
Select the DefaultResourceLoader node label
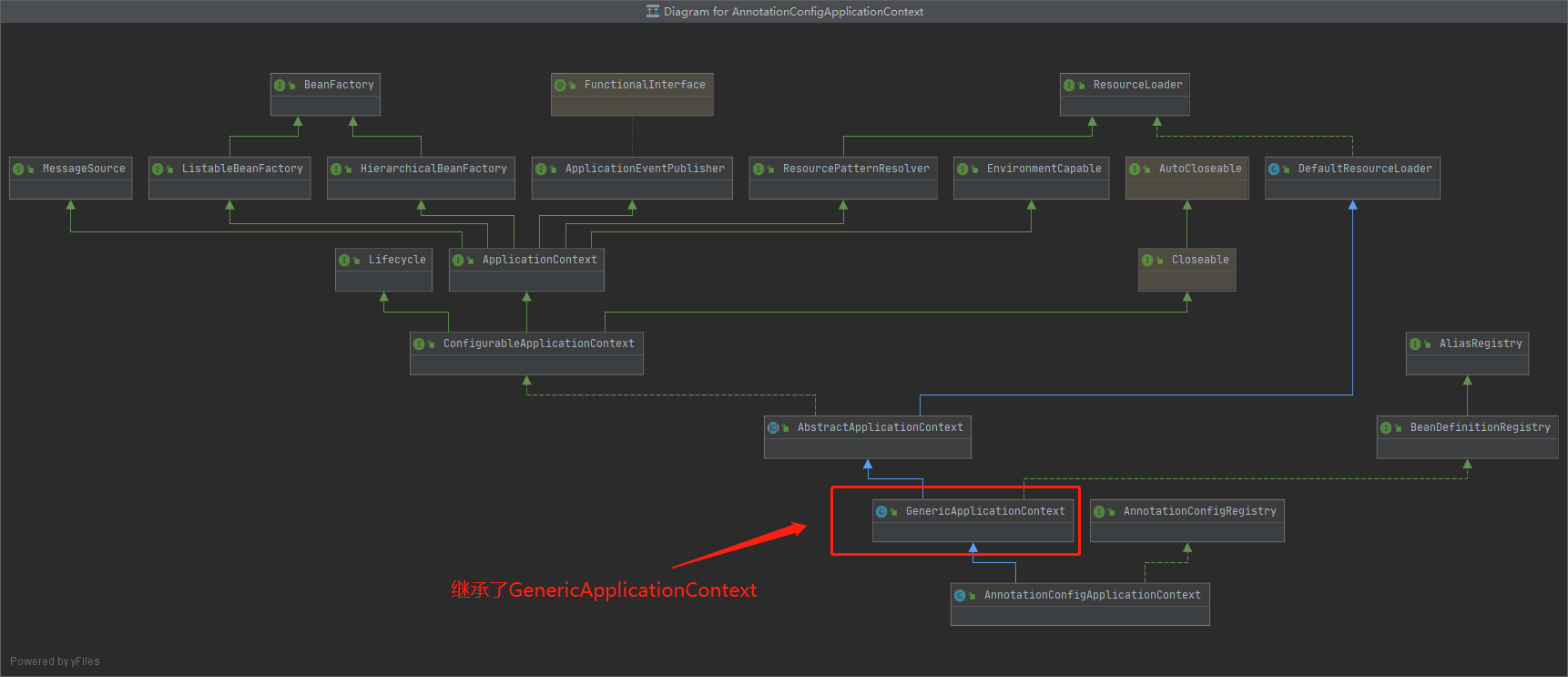coord(1365,169)
